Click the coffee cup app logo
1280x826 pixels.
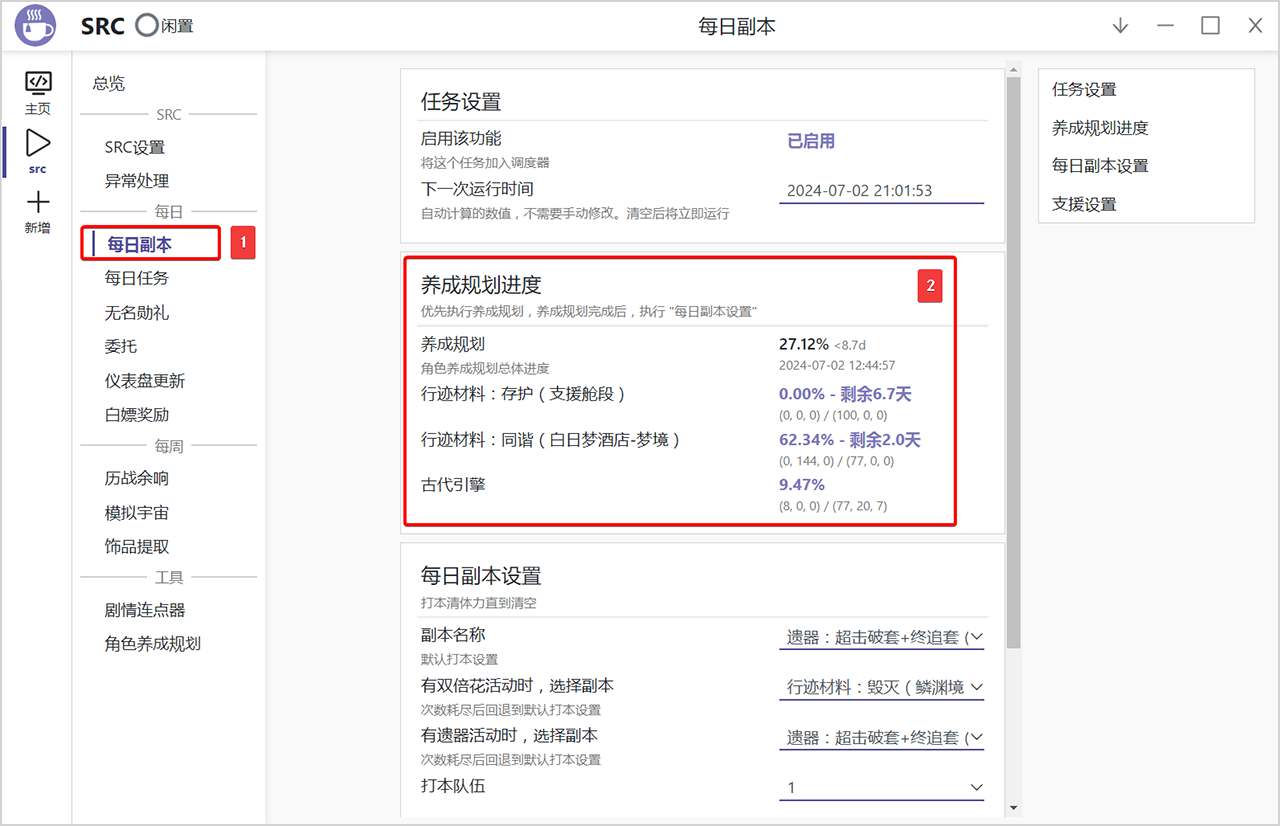click(x=36, y=26)
